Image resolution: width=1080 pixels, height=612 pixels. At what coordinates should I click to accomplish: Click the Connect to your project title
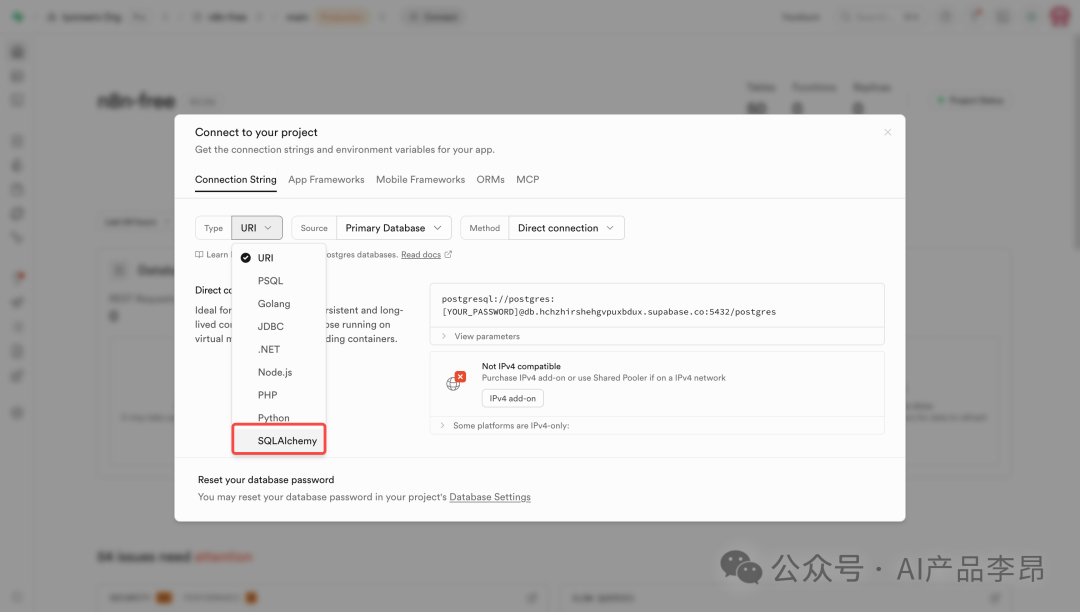pos(256,132)
